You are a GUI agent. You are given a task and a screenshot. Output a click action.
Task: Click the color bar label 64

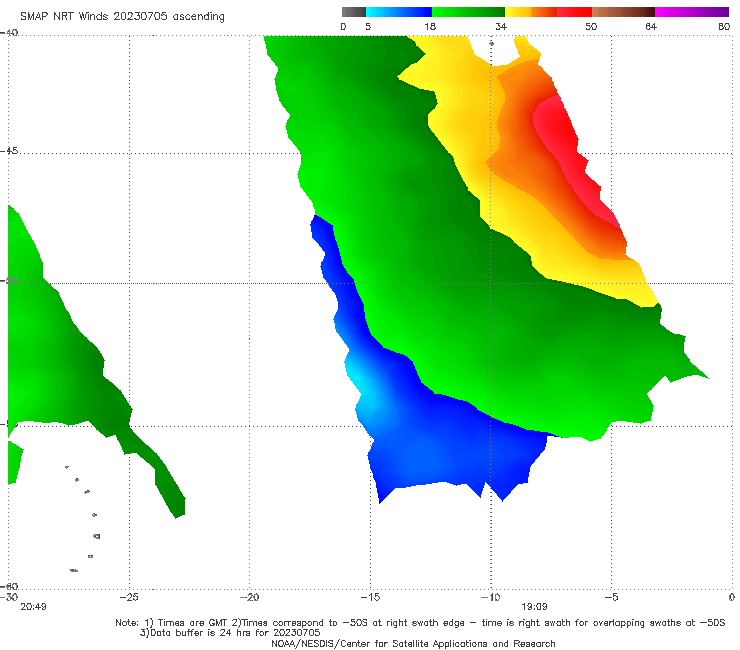tap(651, 26)
